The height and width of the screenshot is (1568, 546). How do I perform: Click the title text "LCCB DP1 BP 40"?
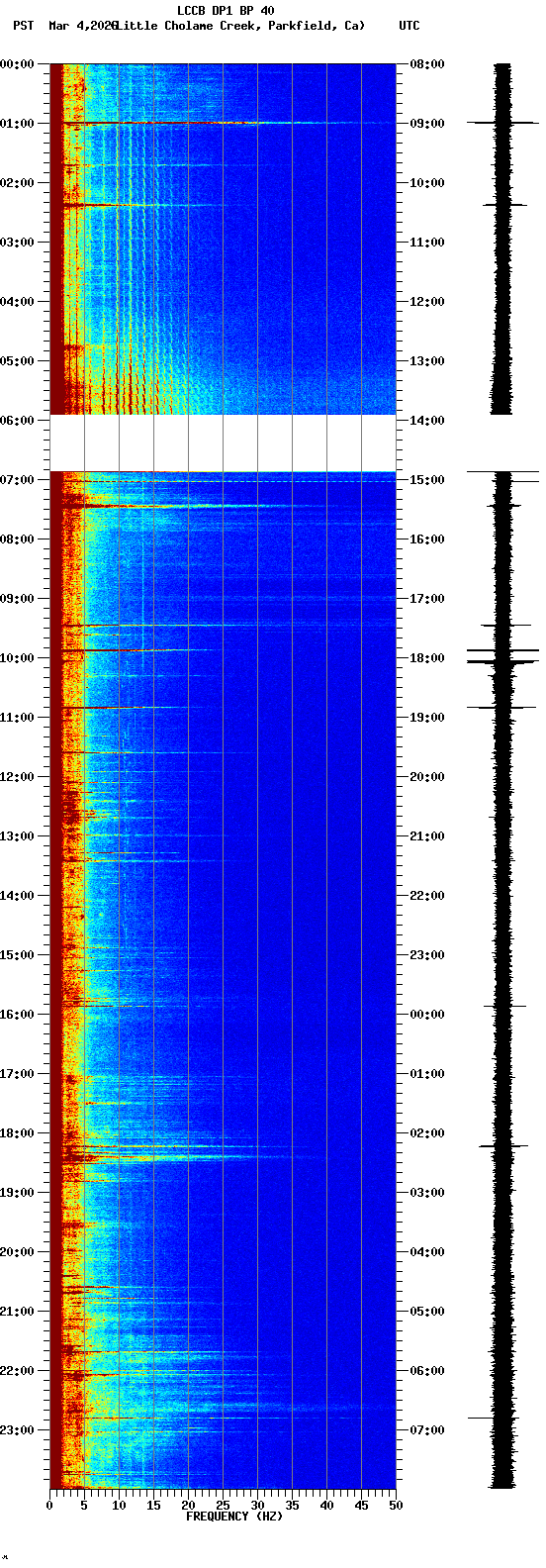pos(226,11)
